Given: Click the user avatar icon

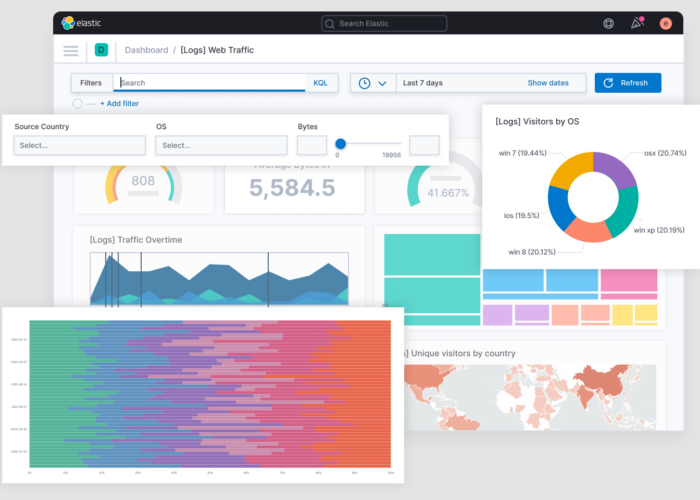Looking at the screenshot, I should pyautogui.click(x=665, y=23).
